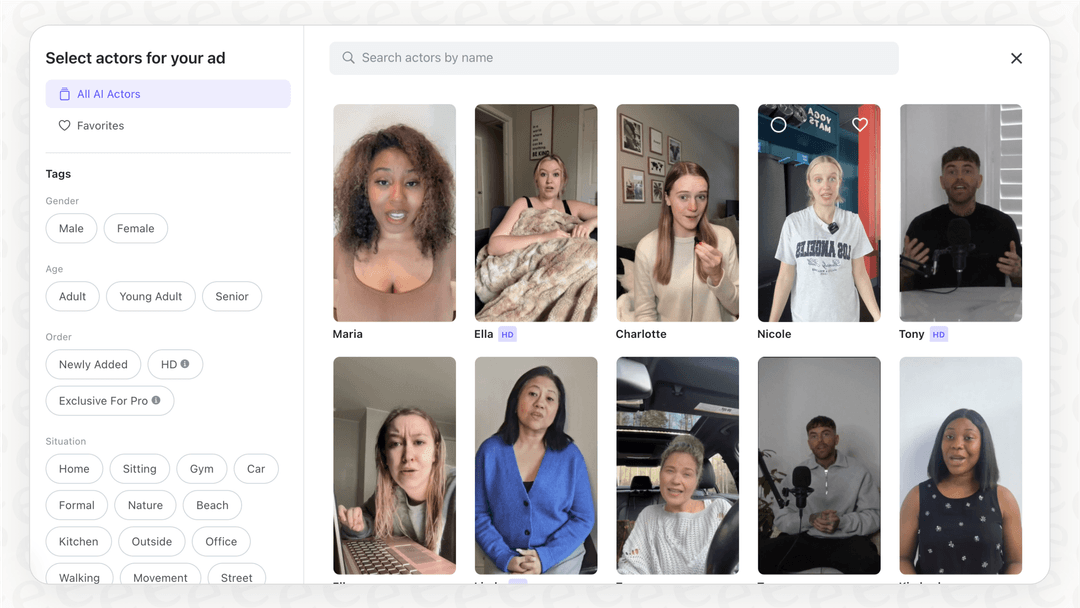The height and width of the screenshot is (608, 1080).
Task: Open the Favorites section
Action: tap(100, 125)
